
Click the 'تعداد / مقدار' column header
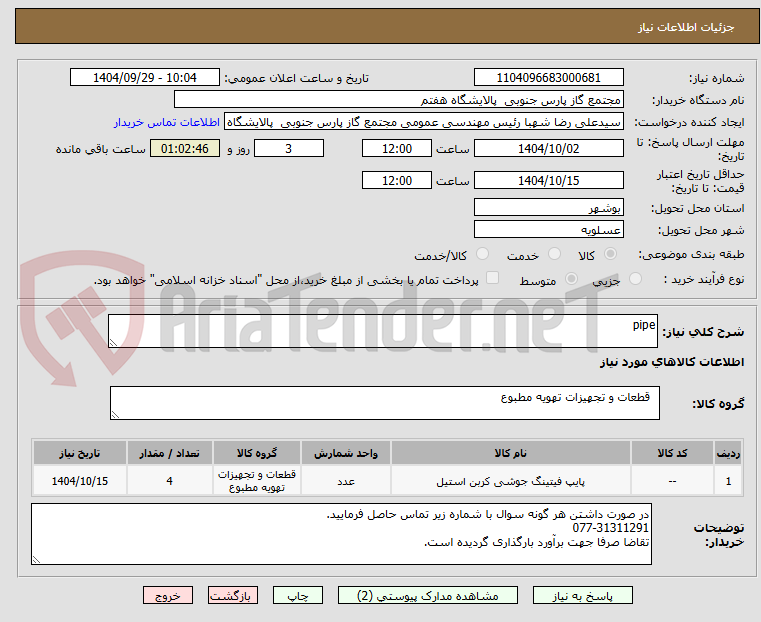pos(169,453)
